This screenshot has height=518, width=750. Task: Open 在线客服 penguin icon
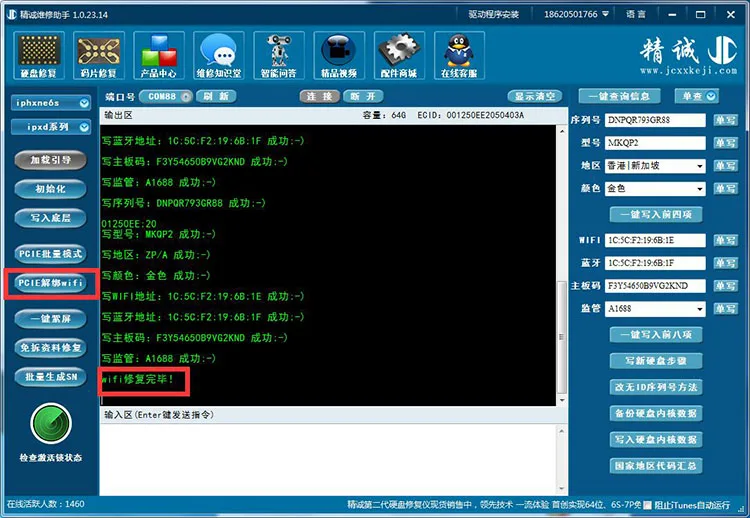click(x=459, y=55)
